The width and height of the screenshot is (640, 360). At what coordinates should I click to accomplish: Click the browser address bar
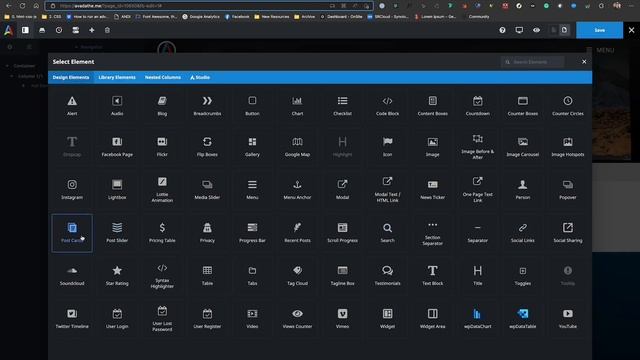pyautogui.click(x=209, y=6)
